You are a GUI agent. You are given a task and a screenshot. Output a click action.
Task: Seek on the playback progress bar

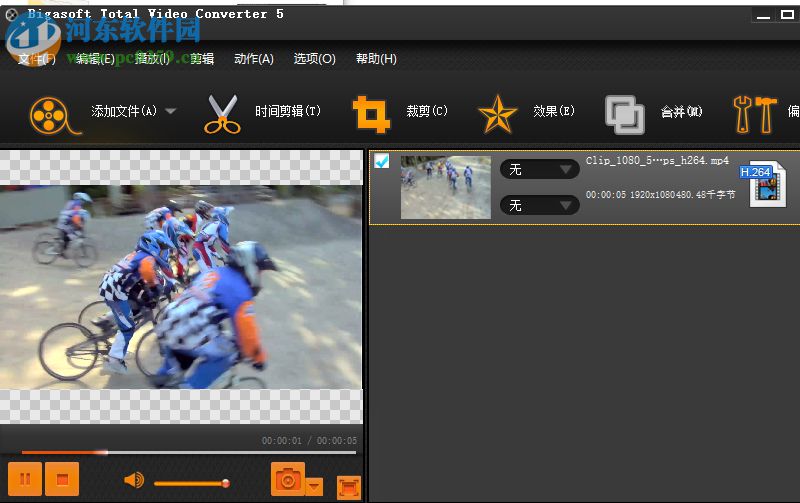point(189,452)
